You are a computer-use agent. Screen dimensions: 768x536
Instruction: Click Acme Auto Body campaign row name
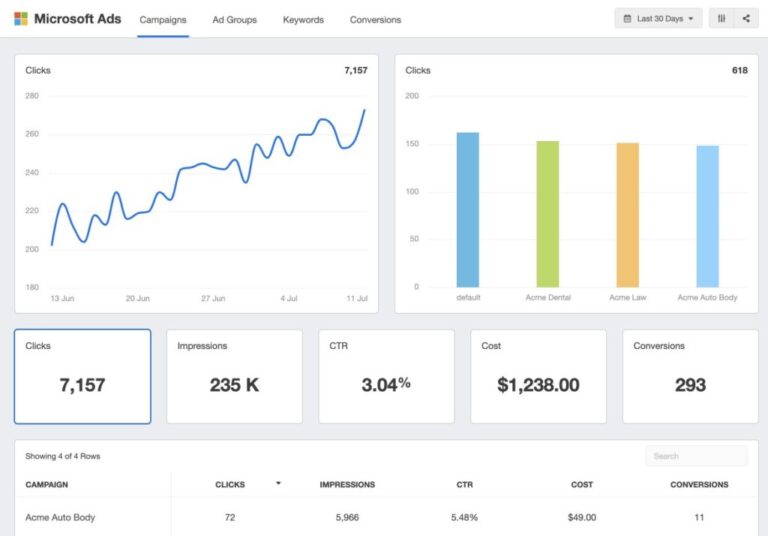pos(60,517)
